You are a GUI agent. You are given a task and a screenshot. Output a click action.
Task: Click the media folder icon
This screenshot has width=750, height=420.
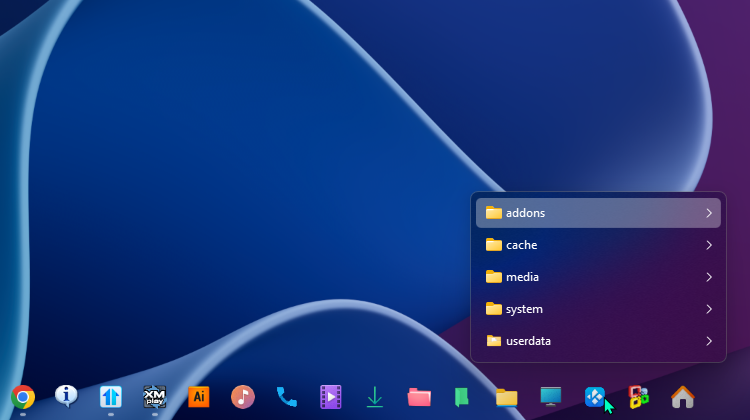[494, 276]
